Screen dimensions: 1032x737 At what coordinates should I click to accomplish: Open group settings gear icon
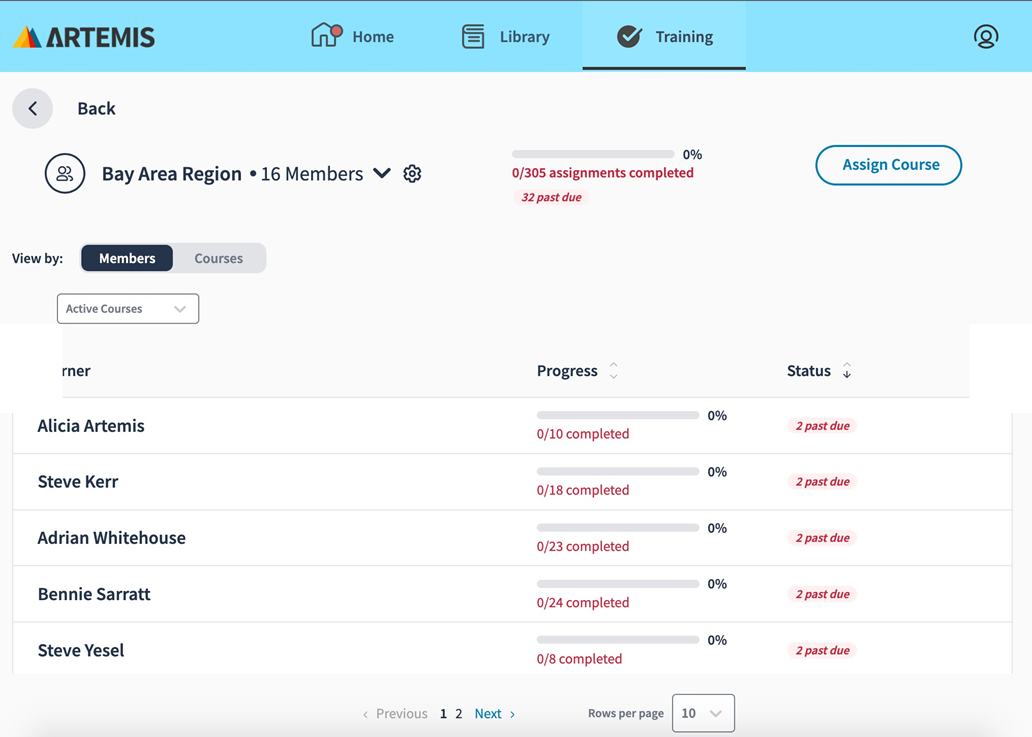pos(412,174)
